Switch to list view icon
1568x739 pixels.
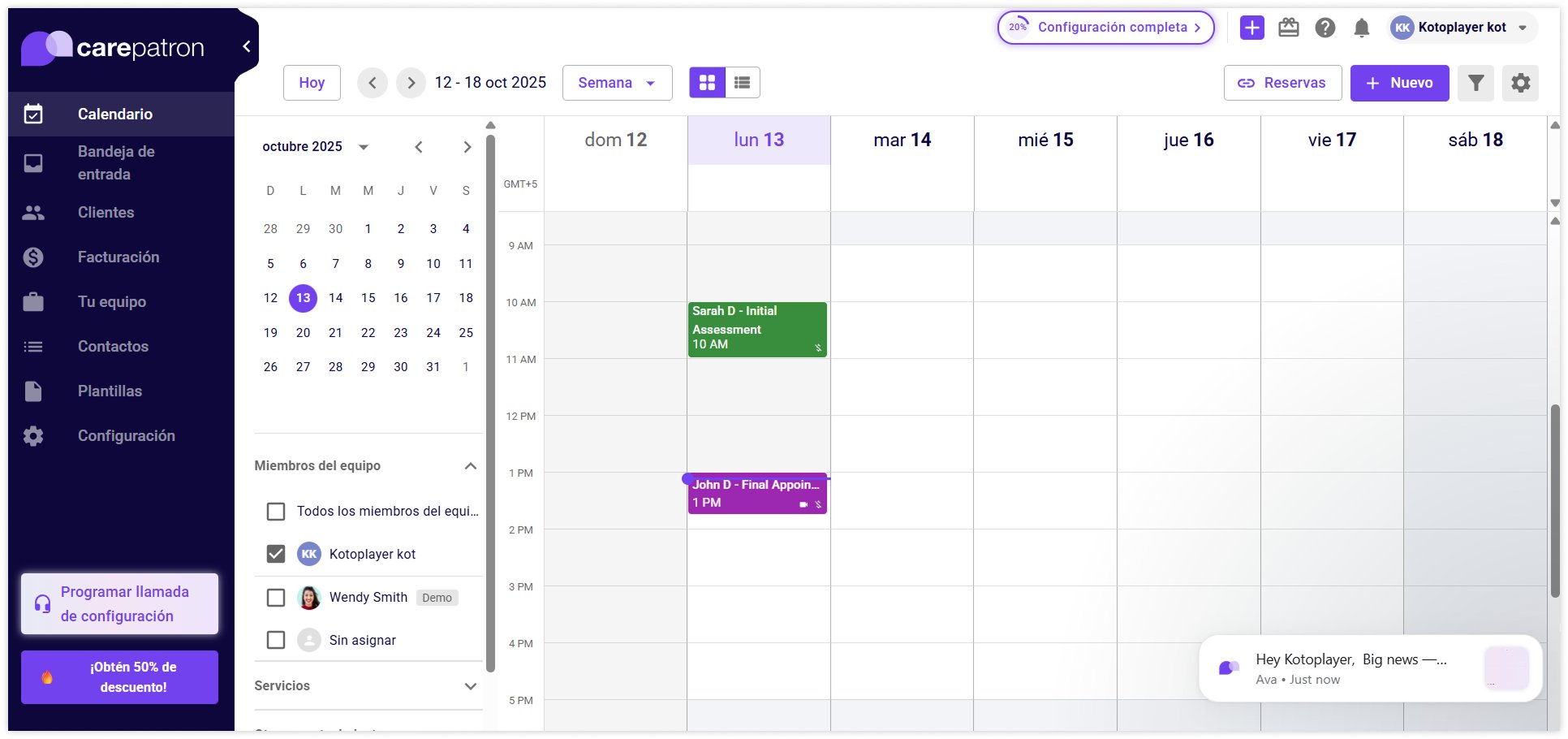coord(742,83)
